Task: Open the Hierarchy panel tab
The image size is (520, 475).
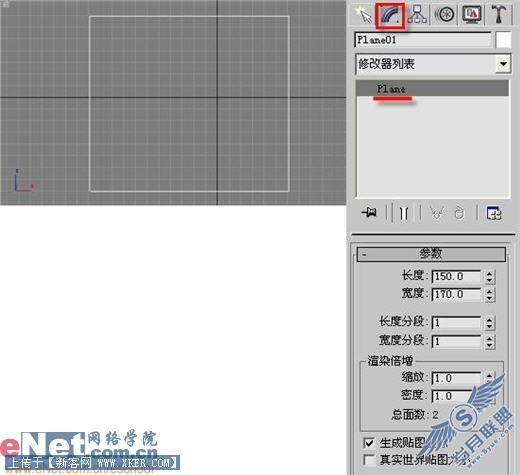Action: 417,14
